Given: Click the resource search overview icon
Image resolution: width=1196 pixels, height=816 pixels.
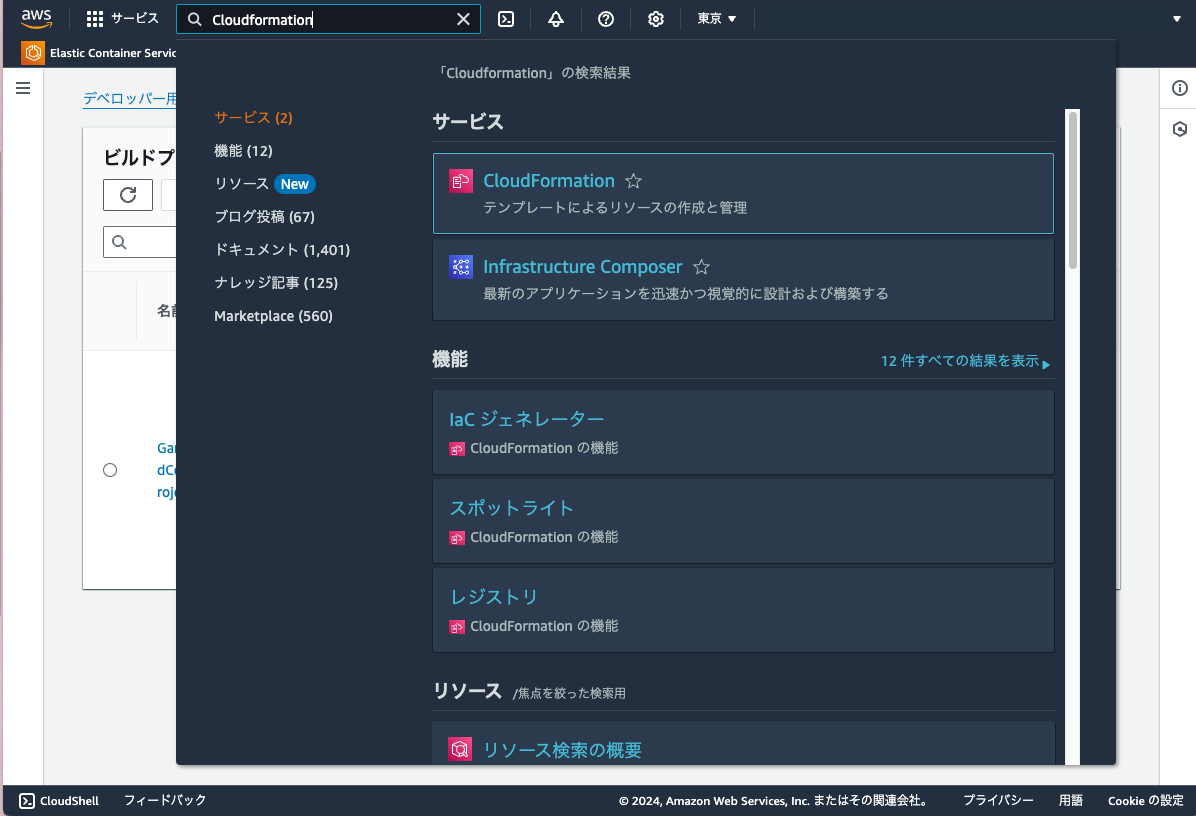Looking at the screenshot, I should [x=460, y=750].
